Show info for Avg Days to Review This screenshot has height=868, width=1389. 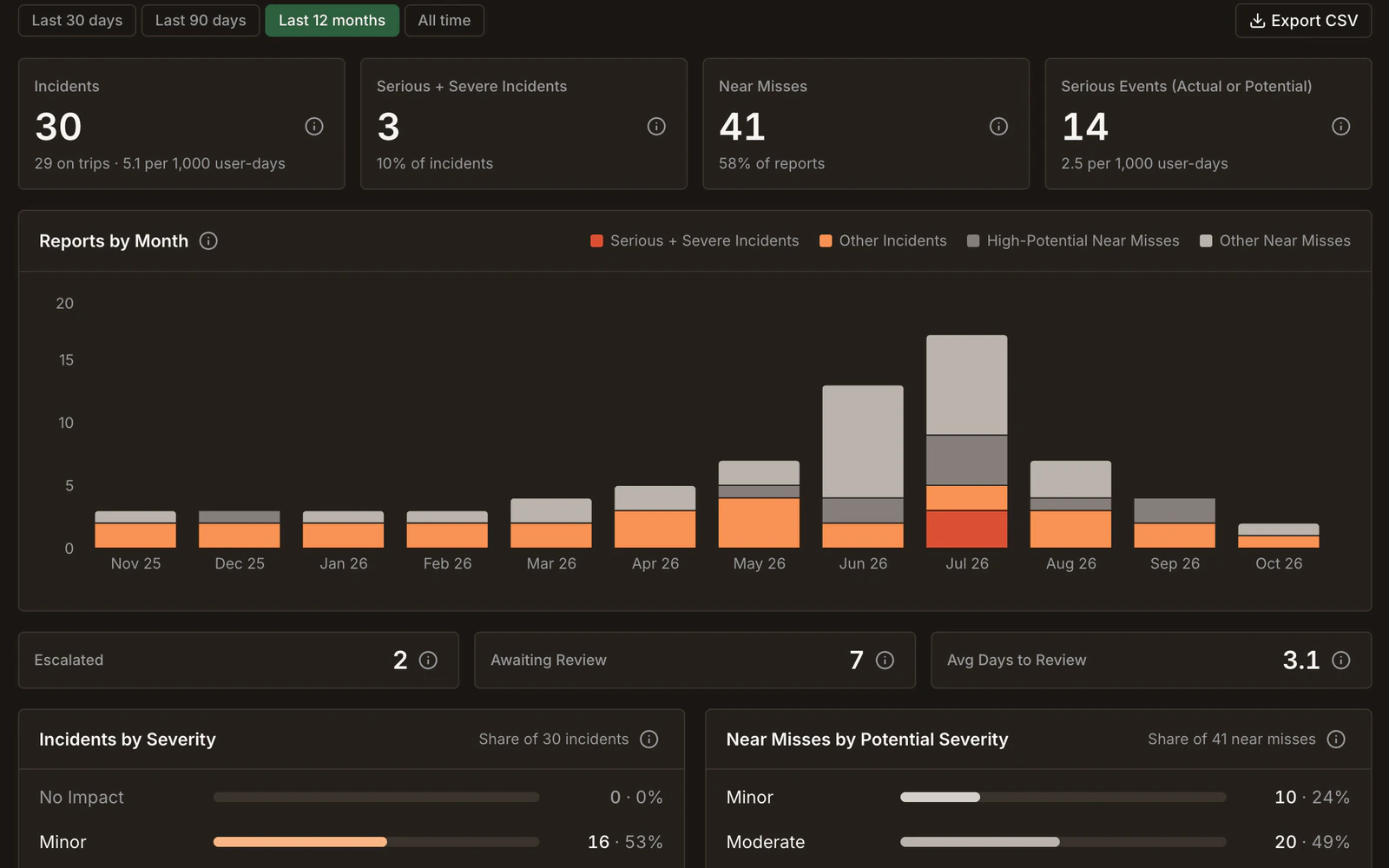1340,661
